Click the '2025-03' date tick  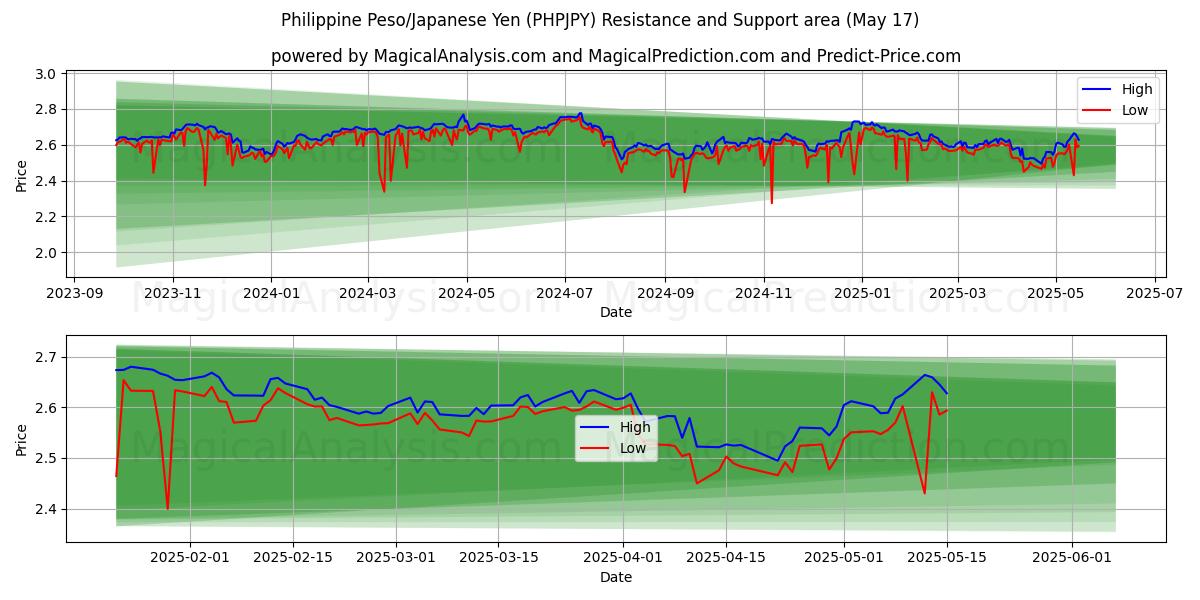tap(957, 294)
